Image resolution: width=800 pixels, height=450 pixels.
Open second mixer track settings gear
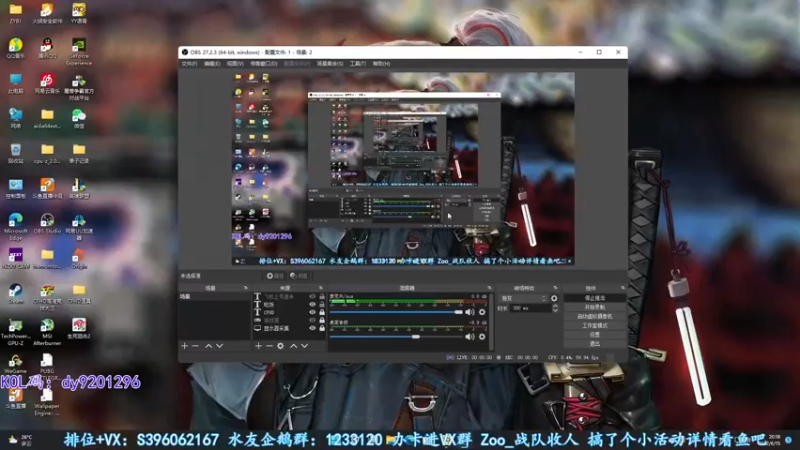point(482,337)
